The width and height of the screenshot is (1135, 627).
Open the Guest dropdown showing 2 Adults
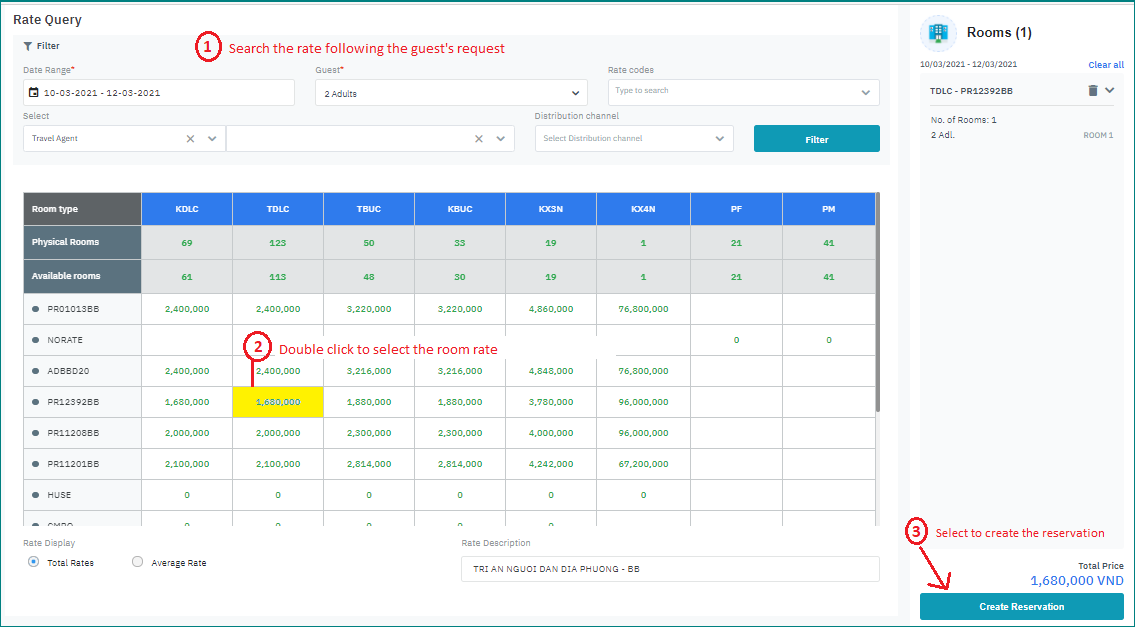pos(451,93)
